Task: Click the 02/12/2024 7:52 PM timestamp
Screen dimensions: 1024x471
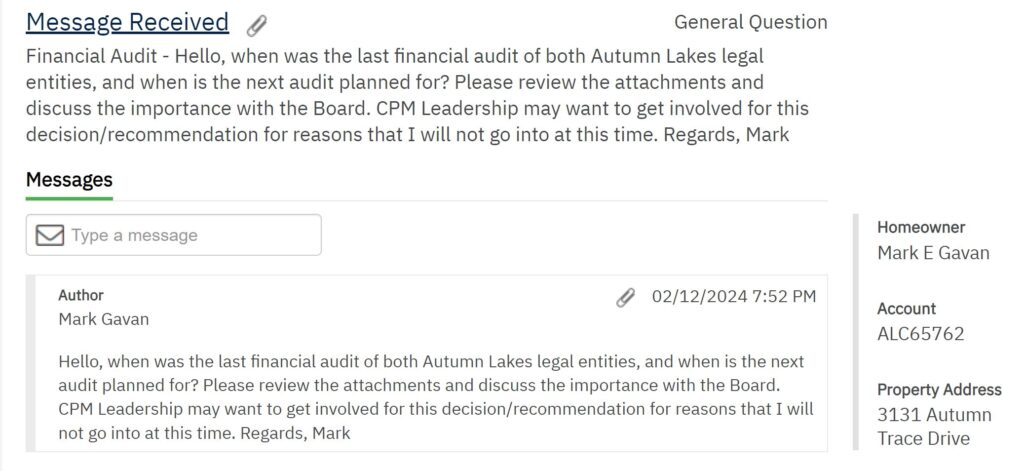Action: tap(733, 296)
